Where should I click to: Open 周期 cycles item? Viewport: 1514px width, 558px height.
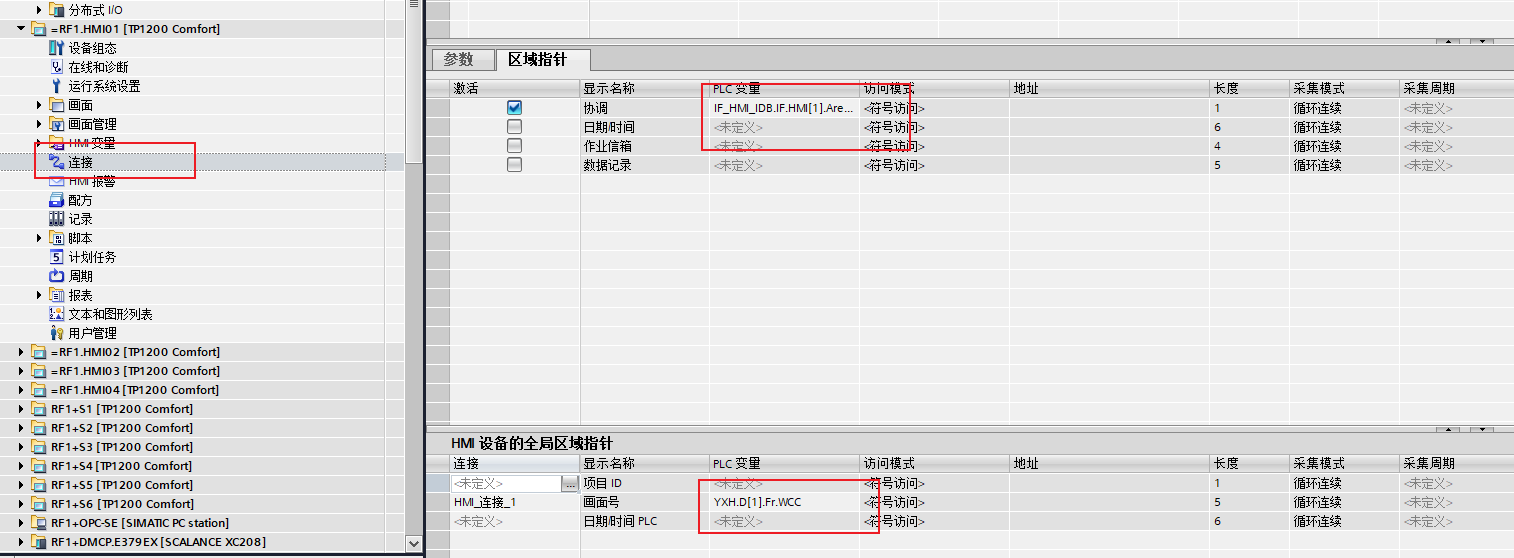coord(80,276)
